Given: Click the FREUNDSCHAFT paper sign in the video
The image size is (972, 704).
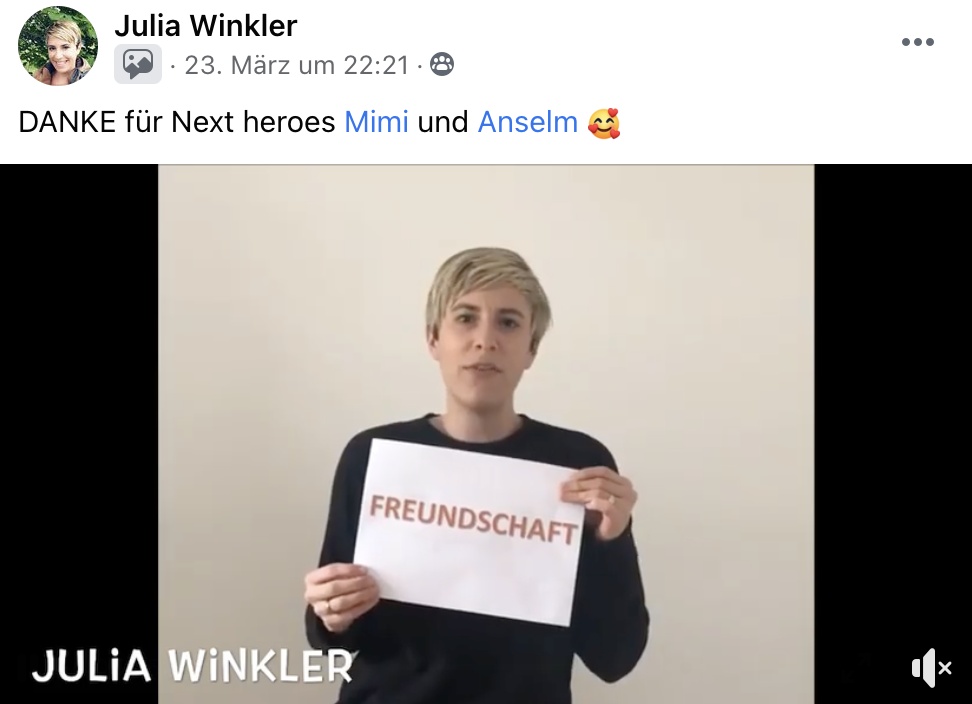Looking at the screenshot, I should click(x=469, y=532).
